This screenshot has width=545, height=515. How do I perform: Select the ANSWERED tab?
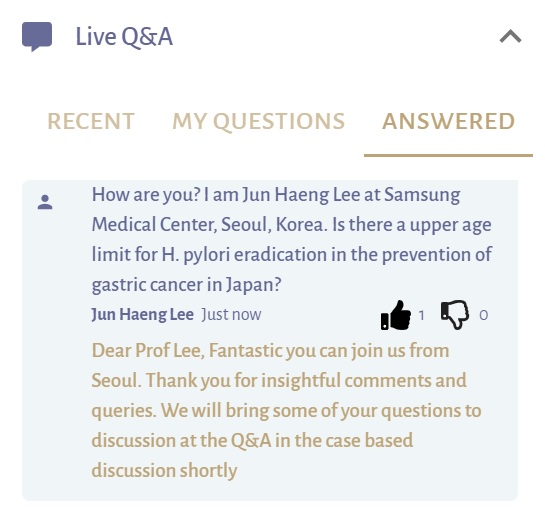coord(448,121)
